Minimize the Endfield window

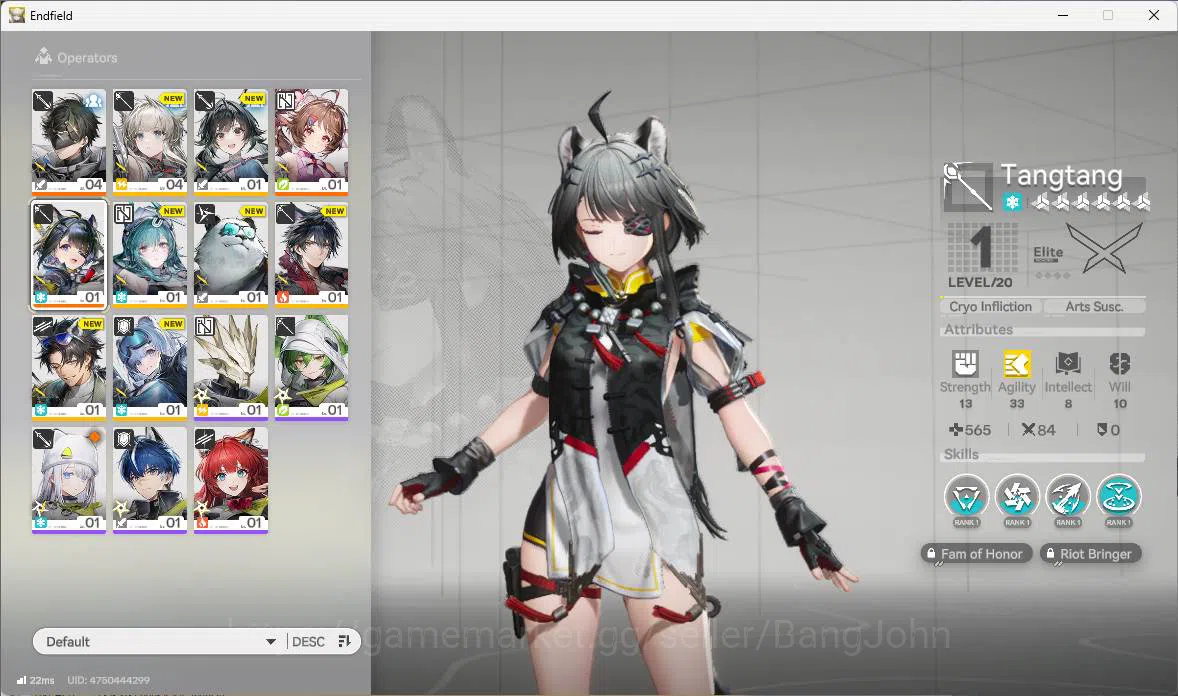click(x=1062, y=15)
